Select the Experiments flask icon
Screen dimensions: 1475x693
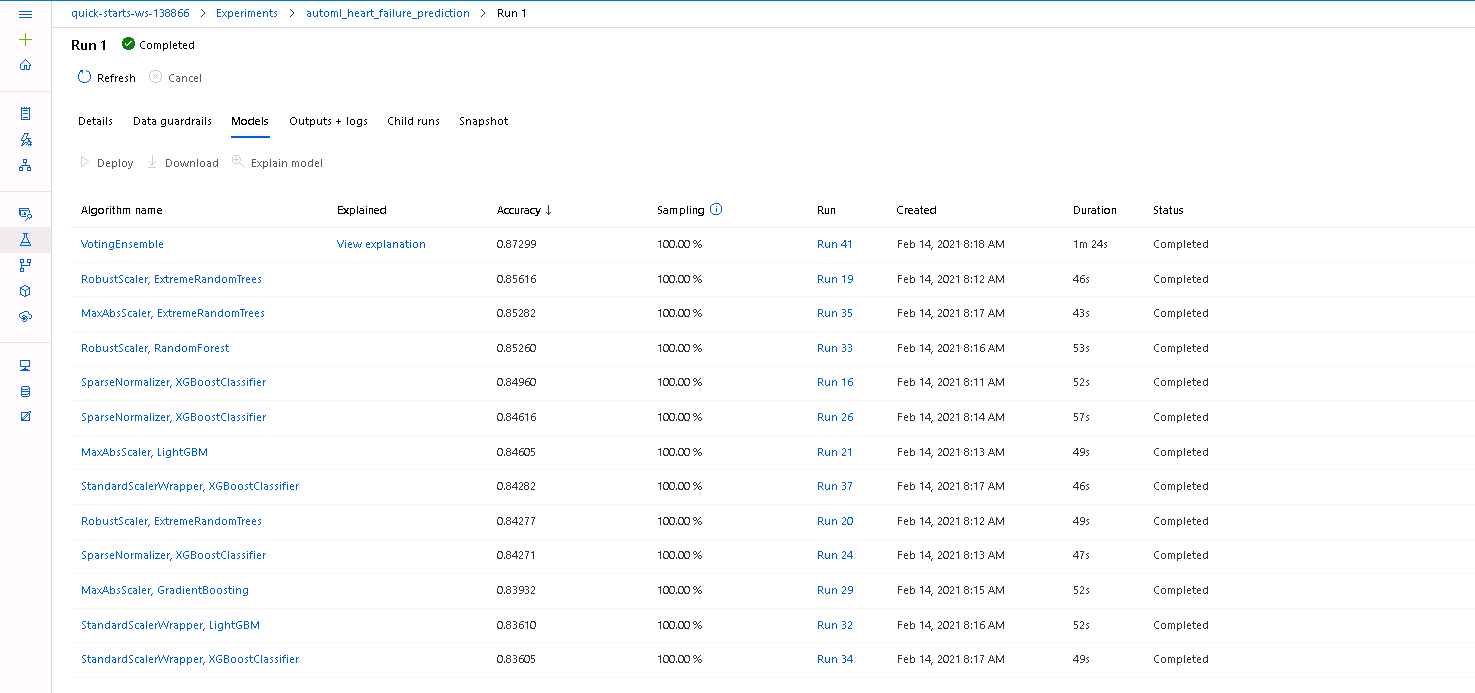pos(25,239)
